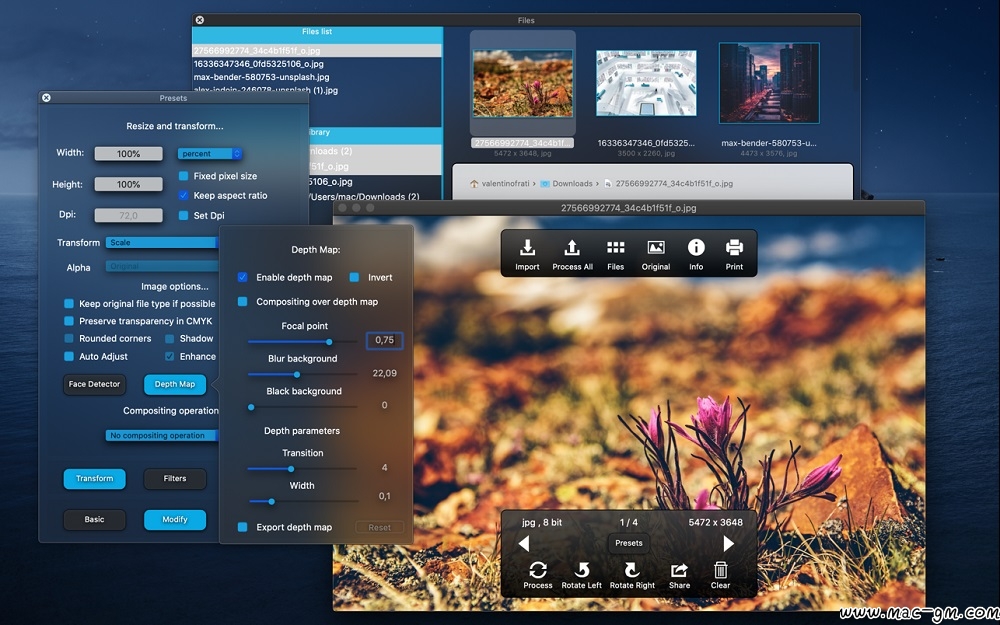Switch to the Transform section in Presets
This screenshot has width=1000, height=625.
click(x=94, y=479)
